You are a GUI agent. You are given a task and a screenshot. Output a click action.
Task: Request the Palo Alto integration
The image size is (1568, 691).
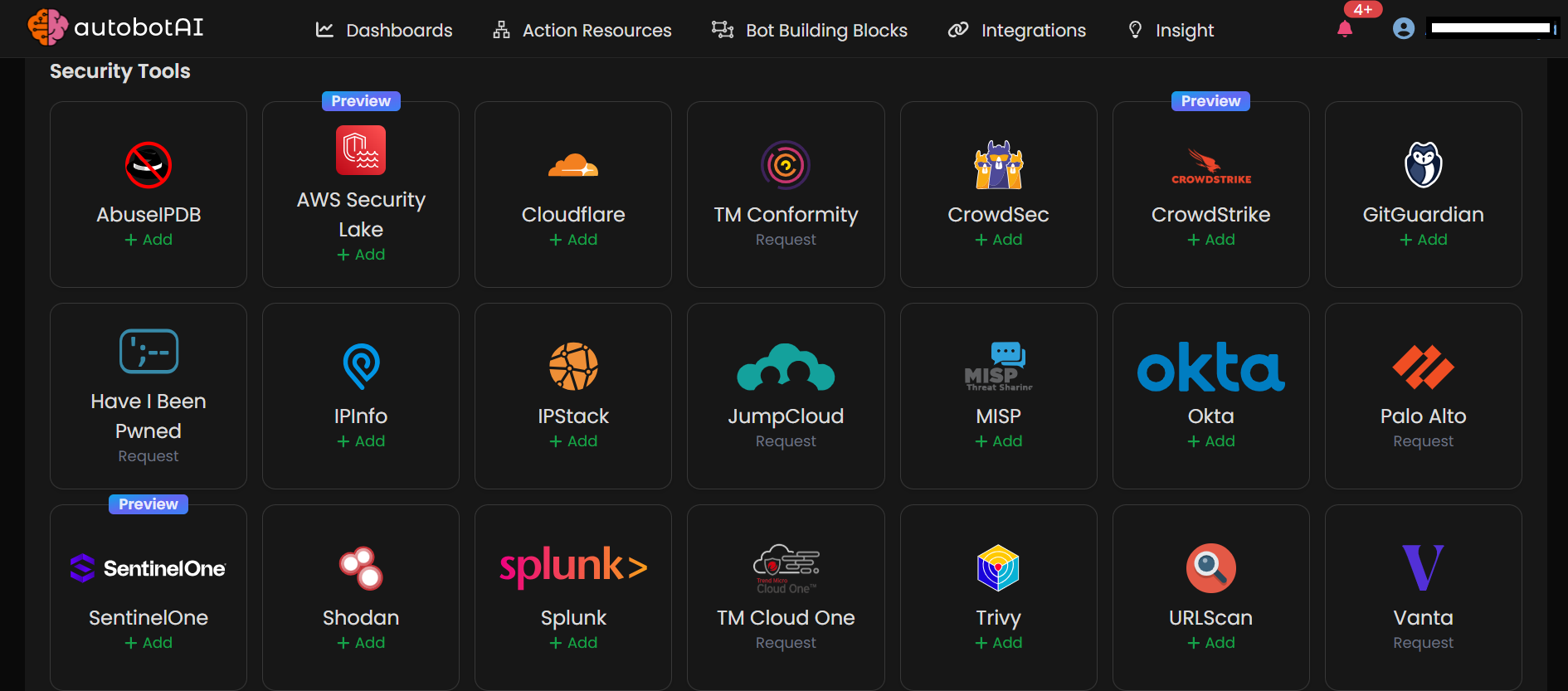(x=1424, y=441)
